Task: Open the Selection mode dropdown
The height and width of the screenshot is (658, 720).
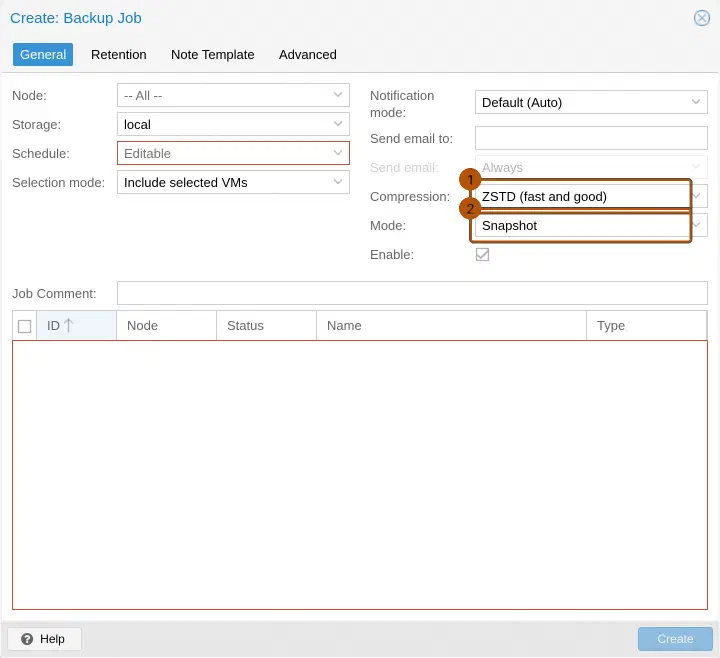Action: (x=233, y=182)
